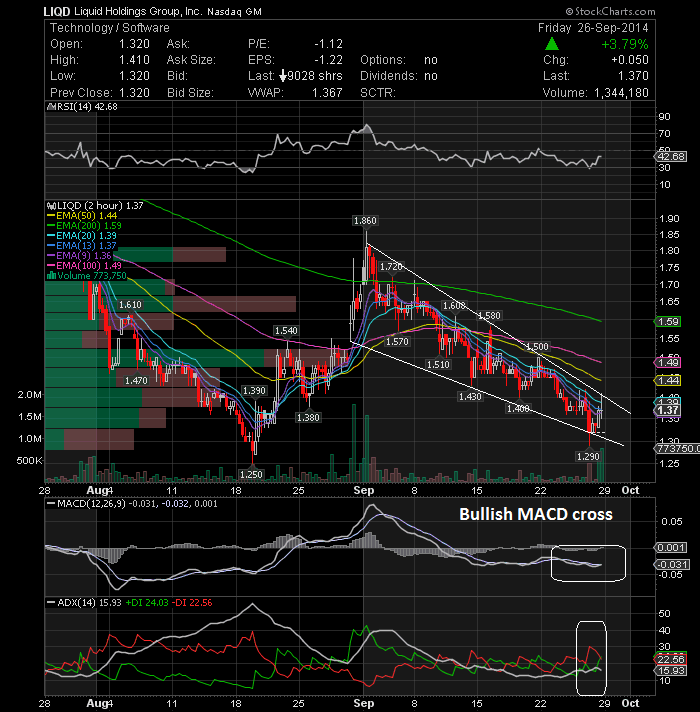The width and height of the screenshot is (700, 712).
Task: Click the 42.68 RSI value tag on right axis
Action: [671, 157]
